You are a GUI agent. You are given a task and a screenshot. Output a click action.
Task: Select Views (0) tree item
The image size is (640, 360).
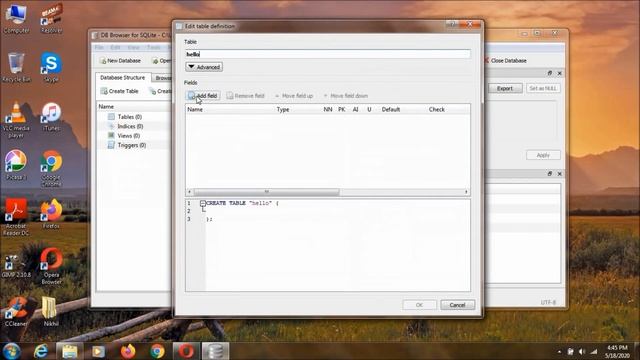tap(129, 136)
